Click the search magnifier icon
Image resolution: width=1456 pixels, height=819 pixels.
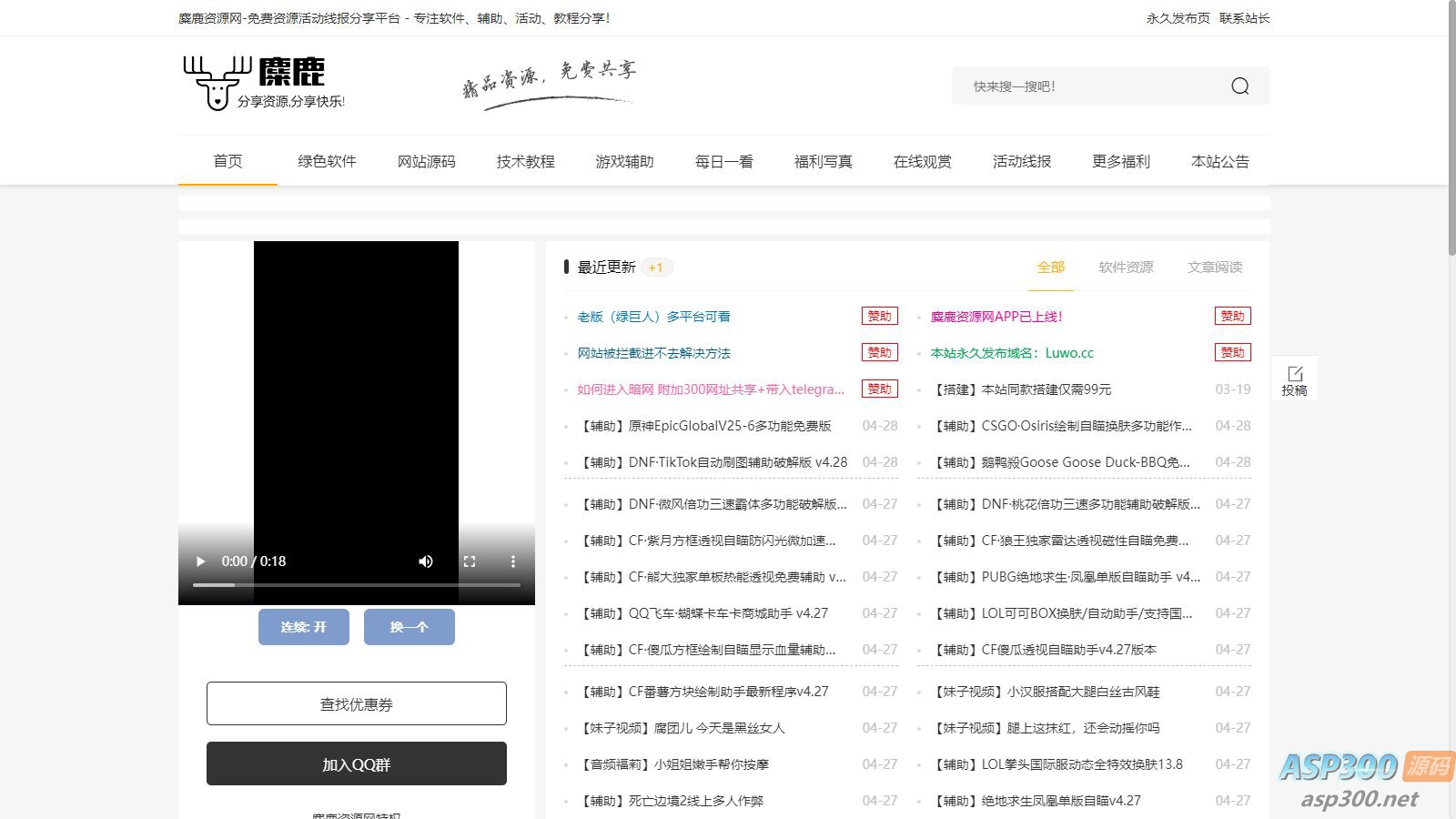tap(1239, 86)
